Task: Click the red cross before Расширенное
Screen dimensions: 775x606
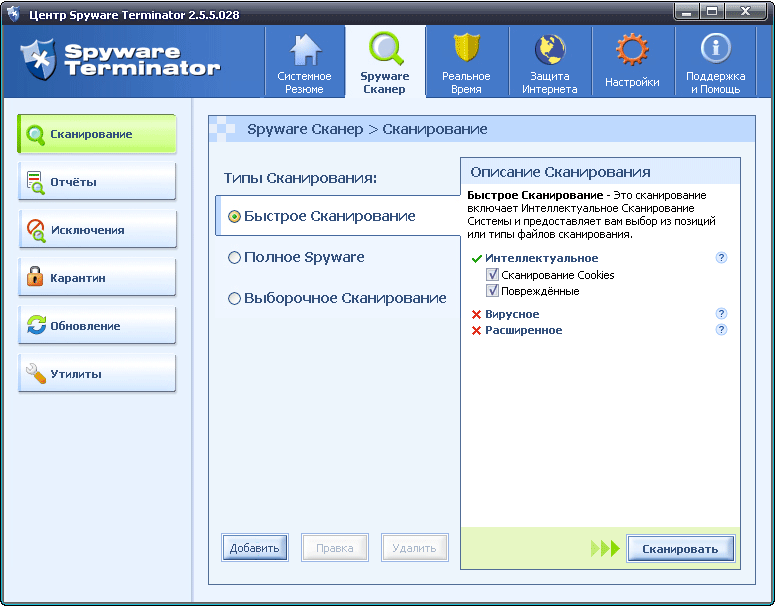Action: click(x=476, y=331)
